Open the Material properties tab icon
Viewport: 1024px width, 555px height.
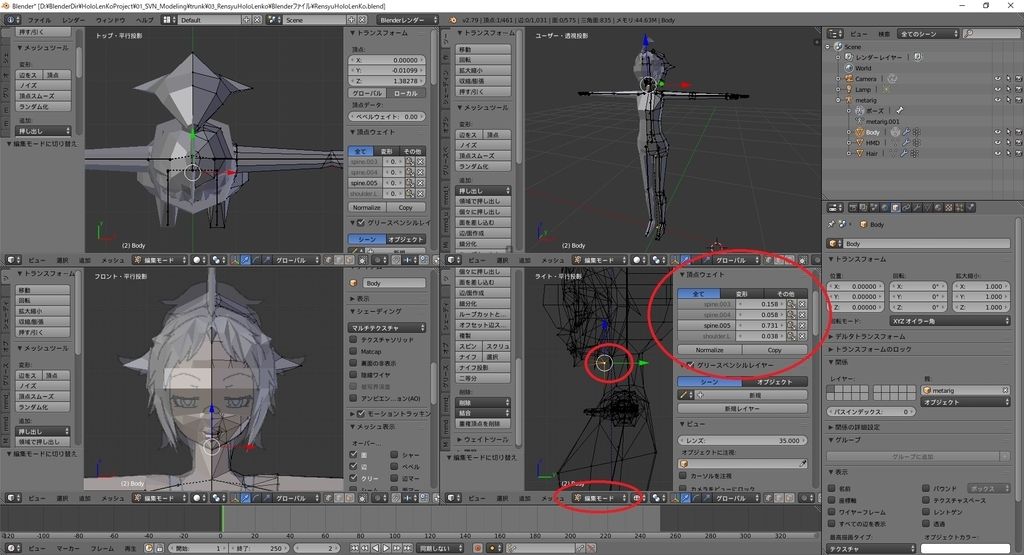938,208
